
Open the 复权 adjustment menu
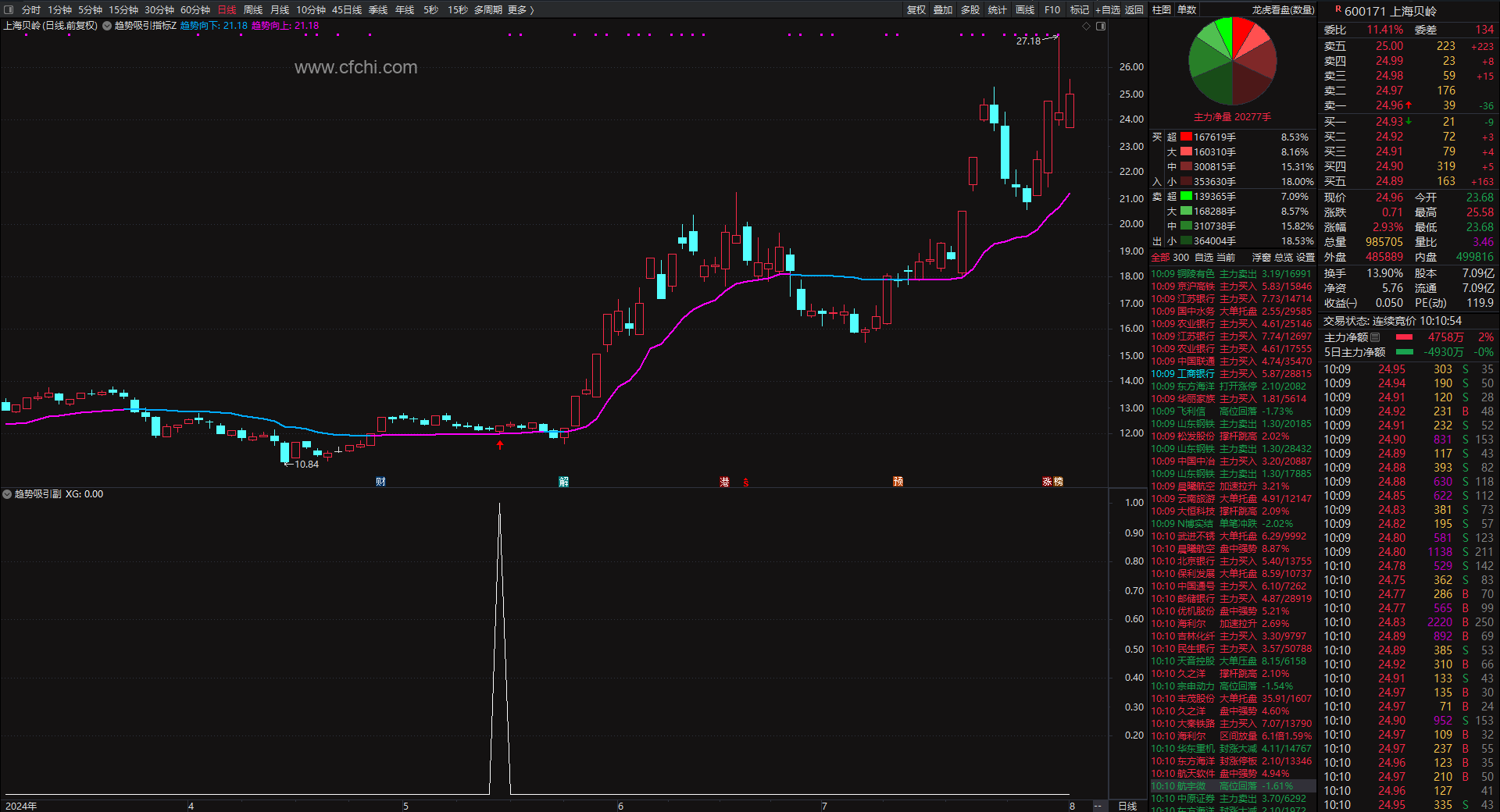tap(916, 10)
